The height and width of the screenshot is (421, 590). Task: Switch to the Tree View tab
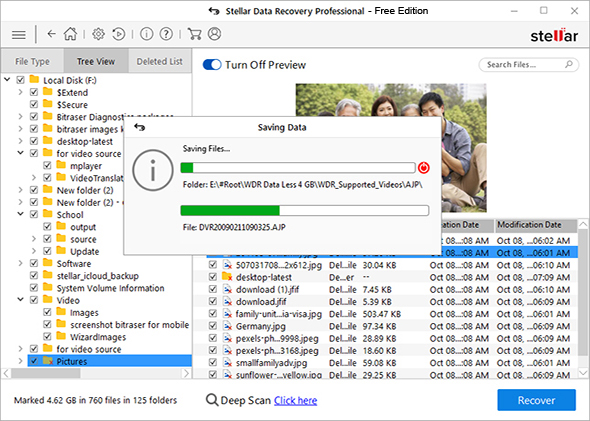(96, 61)
